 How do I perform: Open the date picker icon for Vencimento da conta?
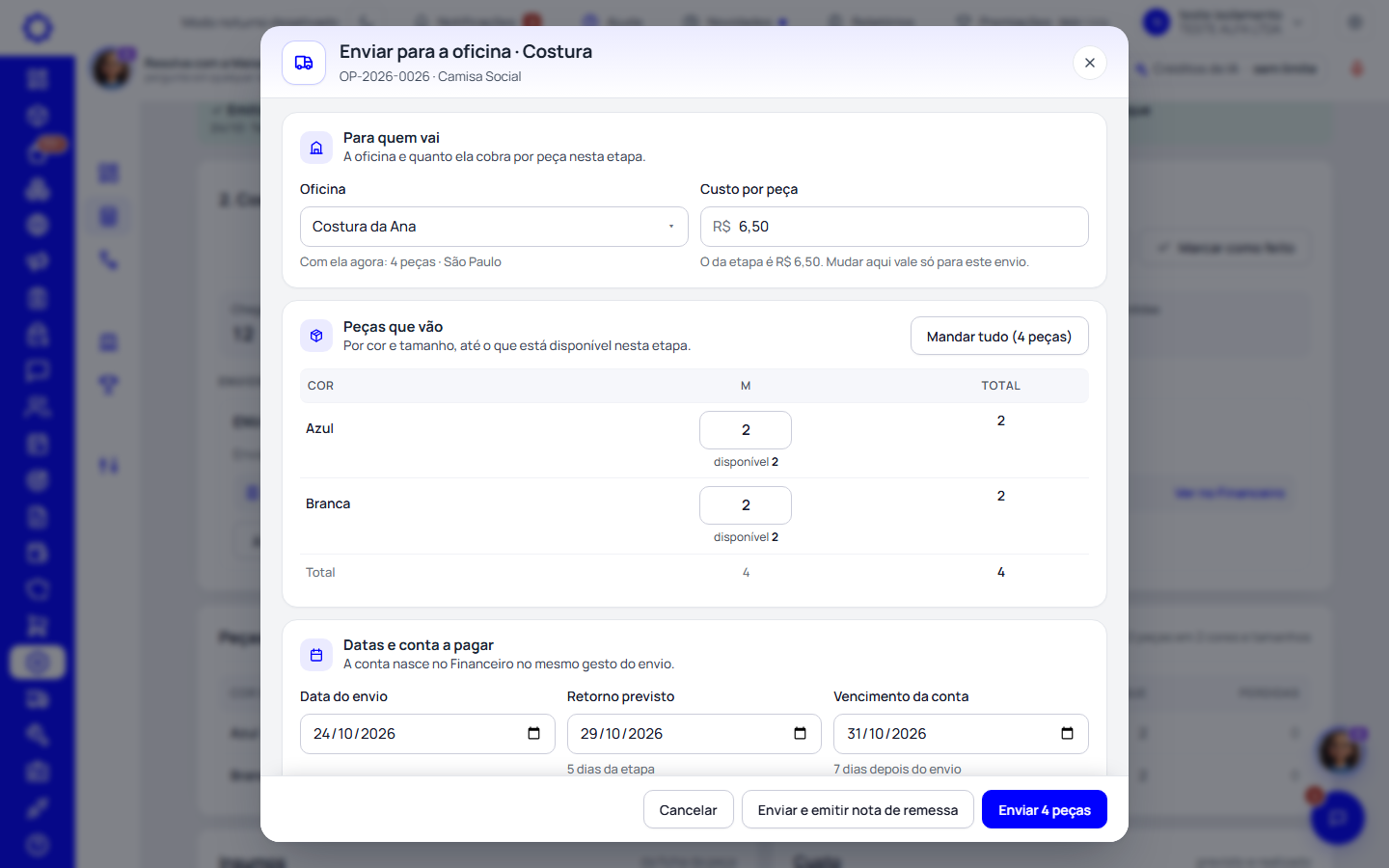click(x=1067, y=734)
